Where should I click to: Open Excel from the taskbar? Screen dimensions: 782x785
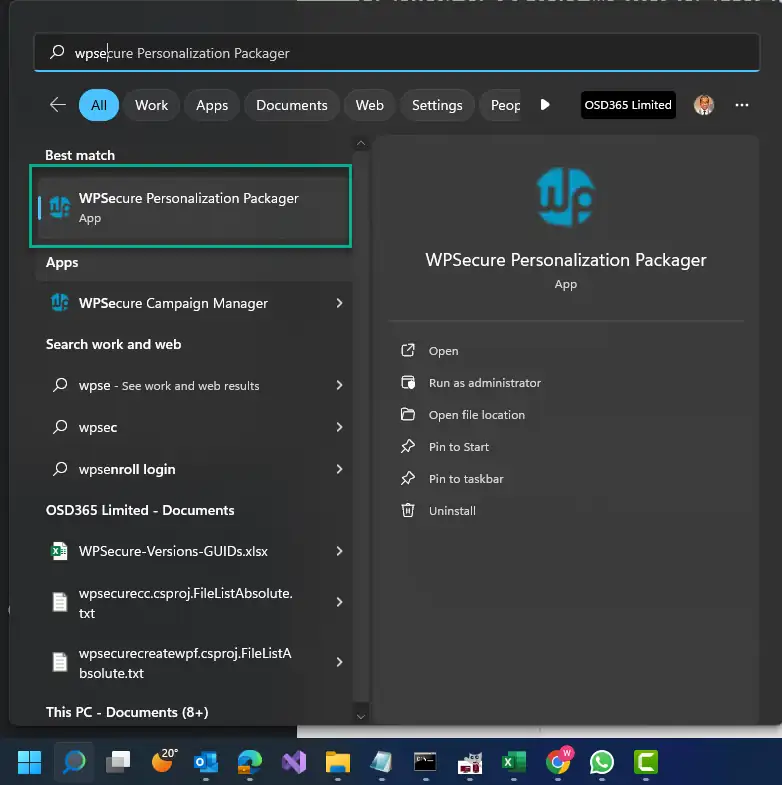click(514, 762)
